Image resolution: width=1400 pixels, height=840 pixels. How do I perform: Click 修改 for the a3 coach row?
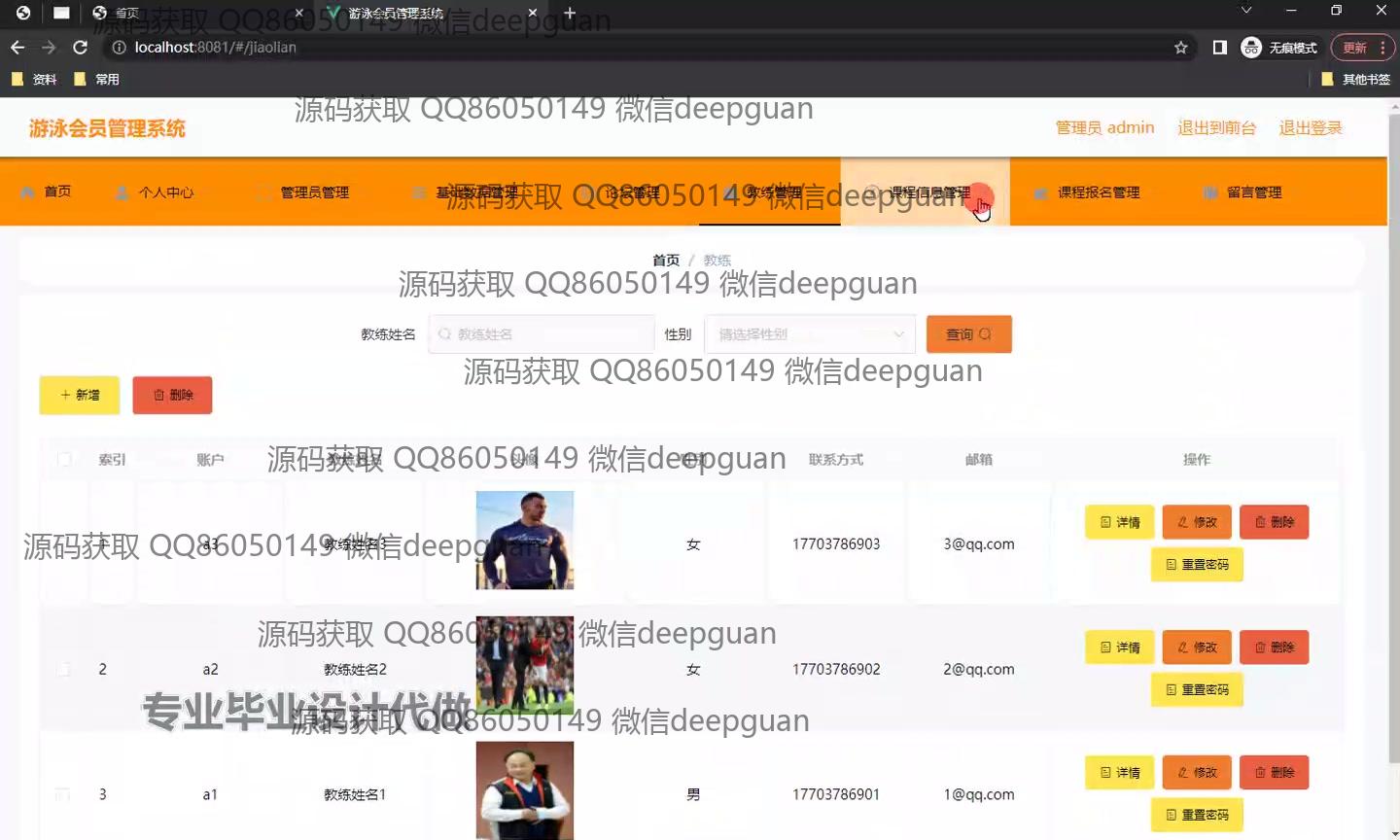(x=1197, y=522)
